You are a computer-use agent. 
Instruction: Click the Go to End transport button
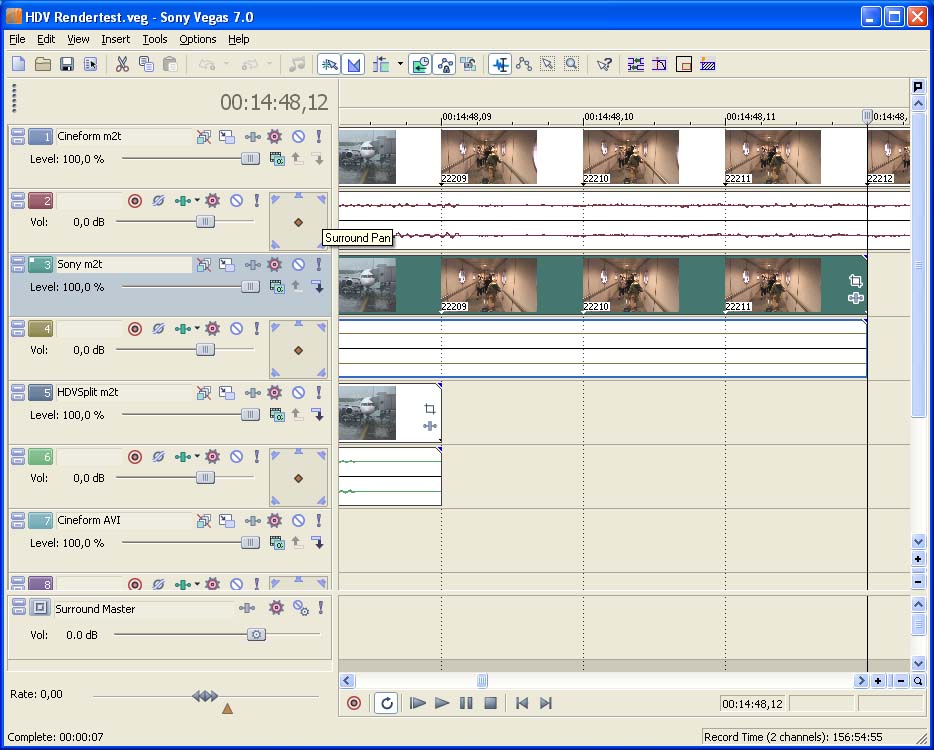coord(546,704)
